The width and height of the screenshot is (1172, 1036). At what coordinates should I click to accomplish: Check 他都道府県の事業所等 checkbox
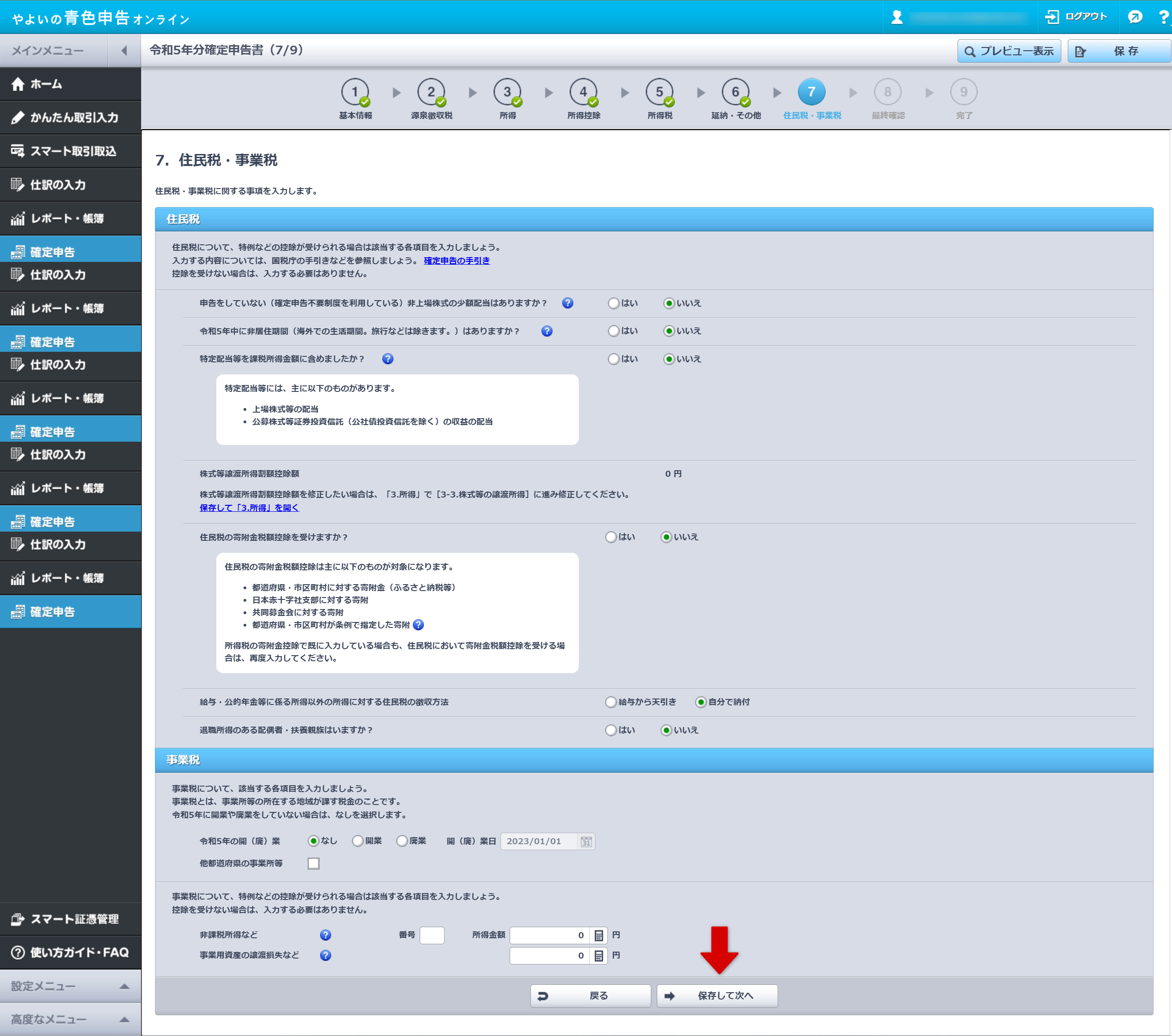point(313,864)
